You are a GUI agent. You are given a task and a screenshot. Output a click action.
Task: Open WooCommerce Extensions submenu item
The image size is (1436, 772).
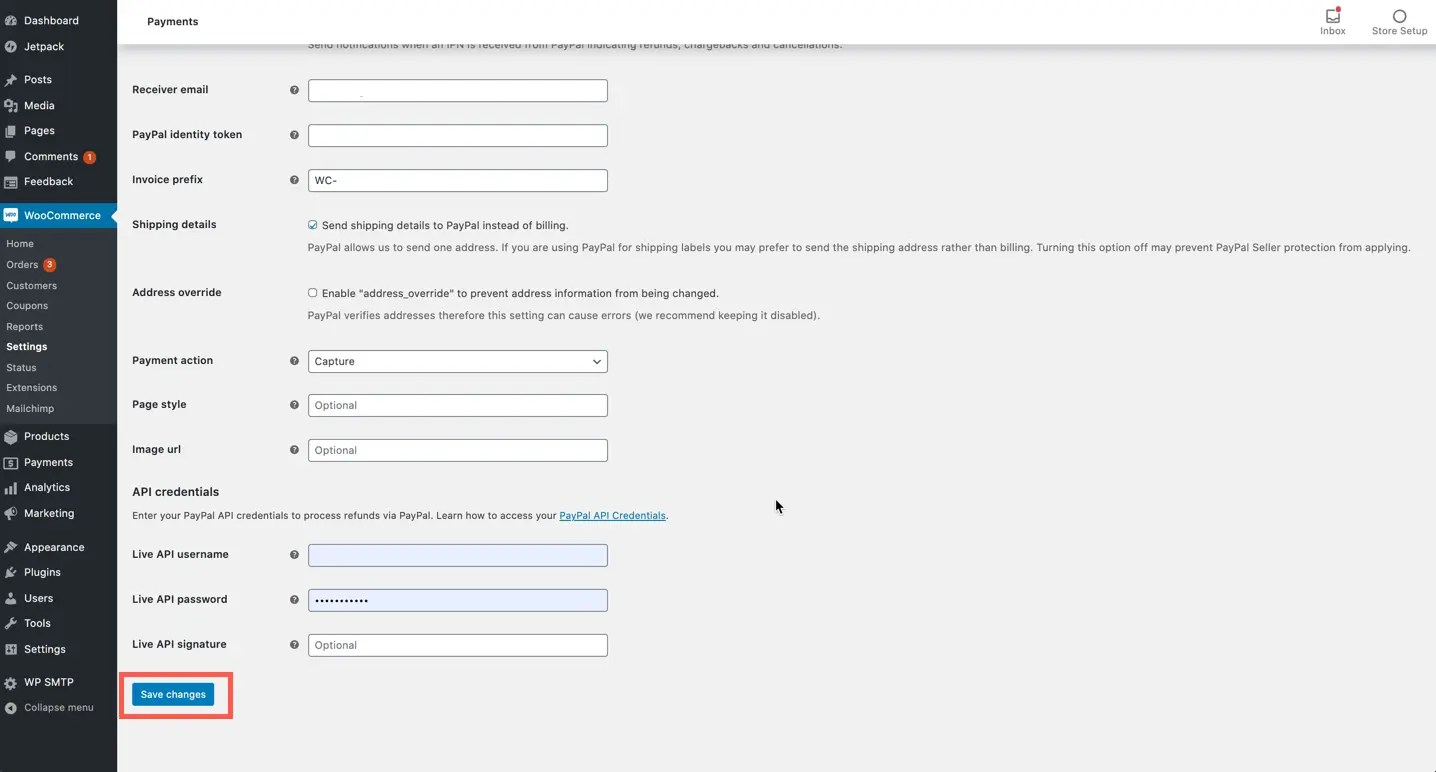click(31, 388)
